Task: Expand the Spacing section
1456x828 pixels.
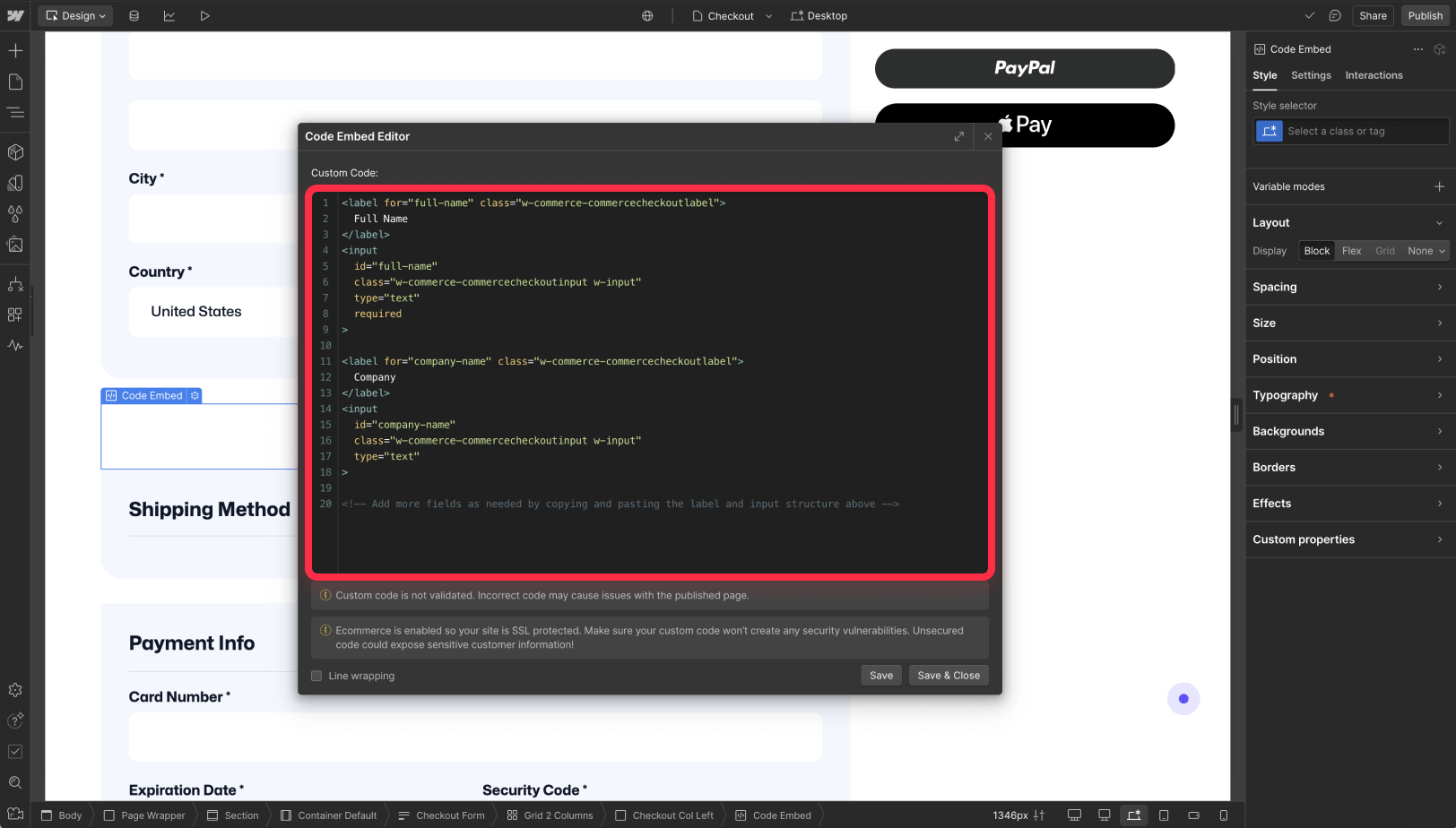Action: point(1350,287)
